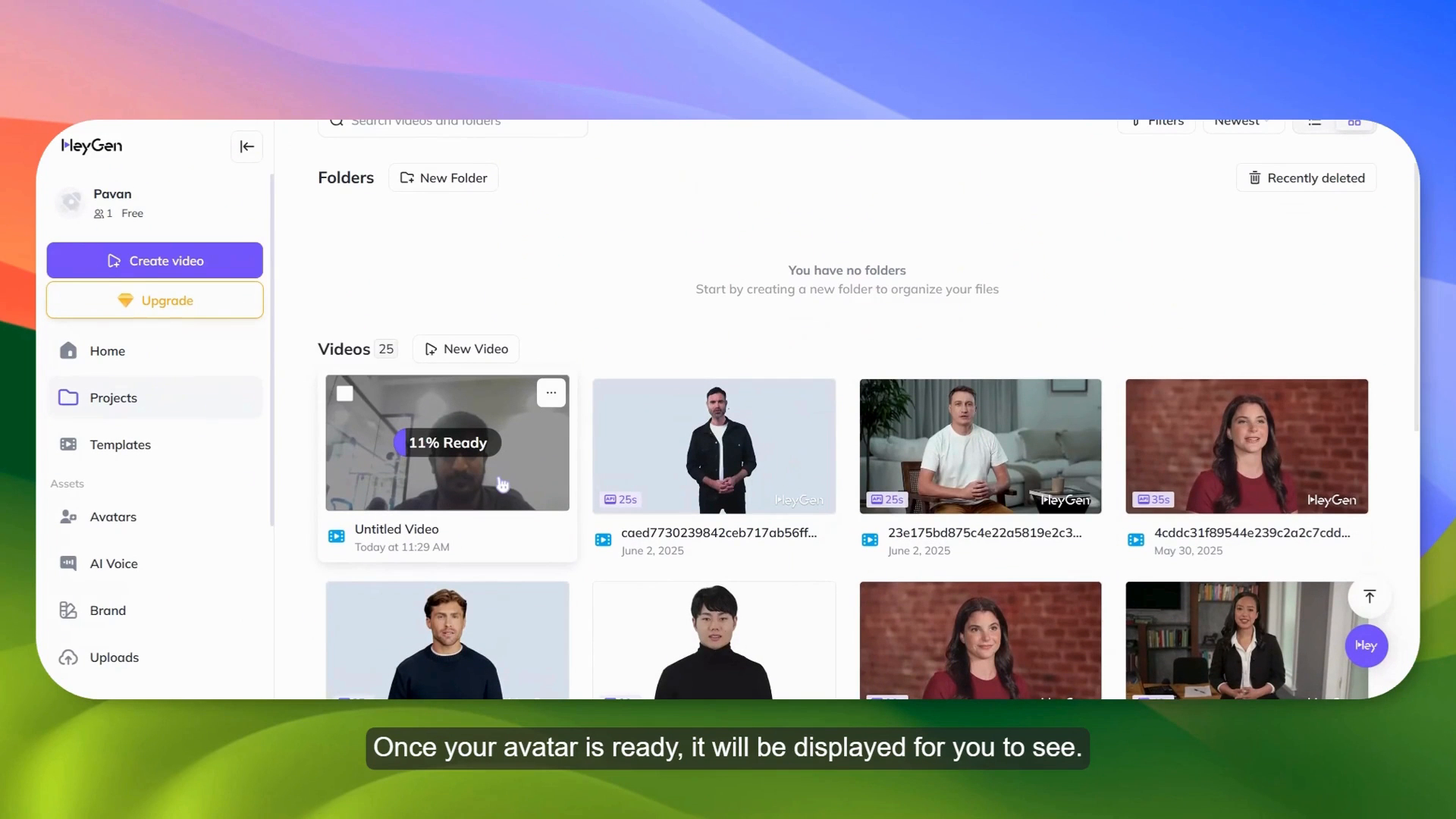Image resolution: width=1456 pixels, height=819 pixels.
Task: Collapse the sidebar with the arrow icon
Action: click(x=246, y=146)
